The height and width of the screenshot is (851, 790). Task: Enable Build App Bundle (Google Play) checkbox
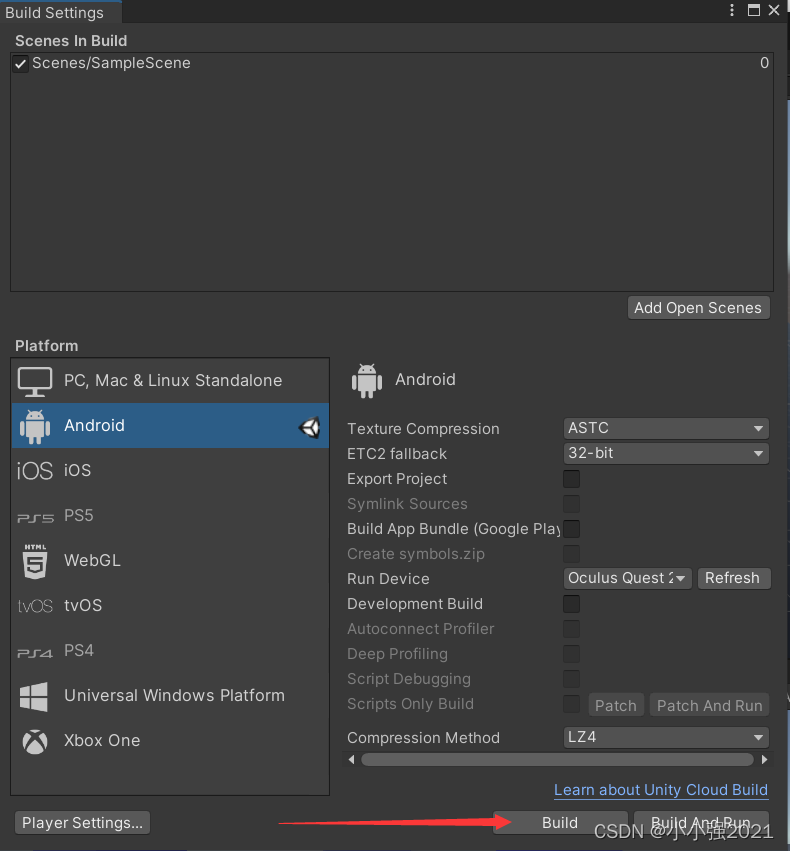(x=571, y=529)
